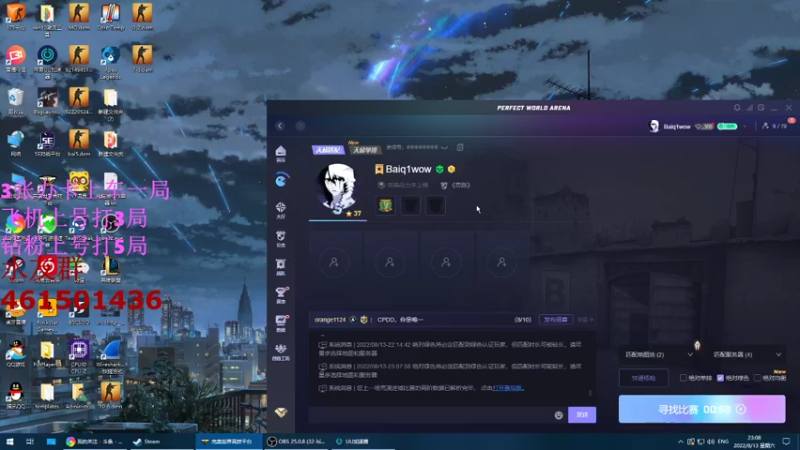The height and width of the screenshot is (450, 800).
Task: Open the settings icon next to the signal bars
Action: [761, 108]
